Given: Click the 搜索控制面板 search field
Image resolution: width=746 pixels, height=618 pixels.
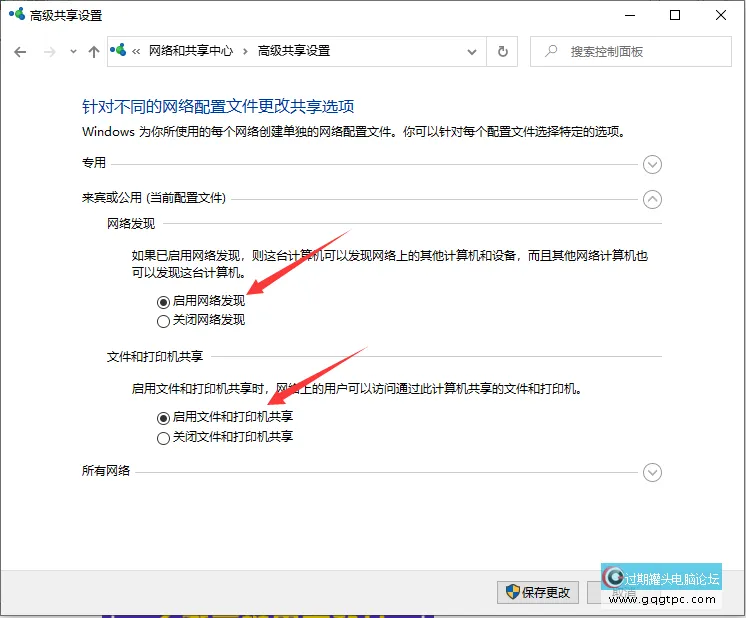Looking at the screenshot, I should [x=631, y=51].
